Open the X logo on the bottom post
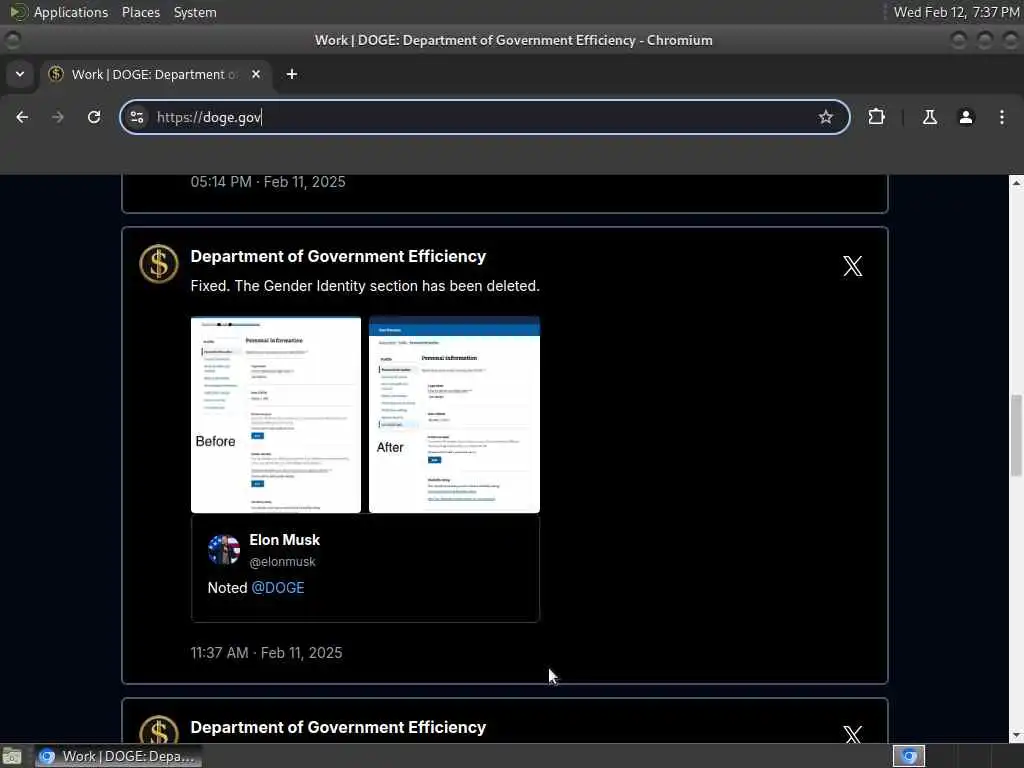Image resolution: width=1024 pixels, height=768 pixels. pyautogui.click(x=852, y=734)
